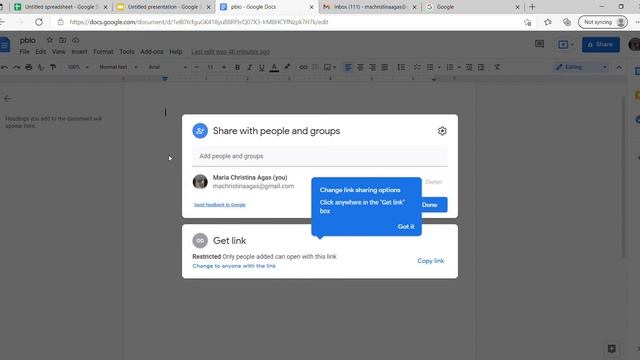Open the Add-ons menu
640x360 pixels.
pos(152,52)
